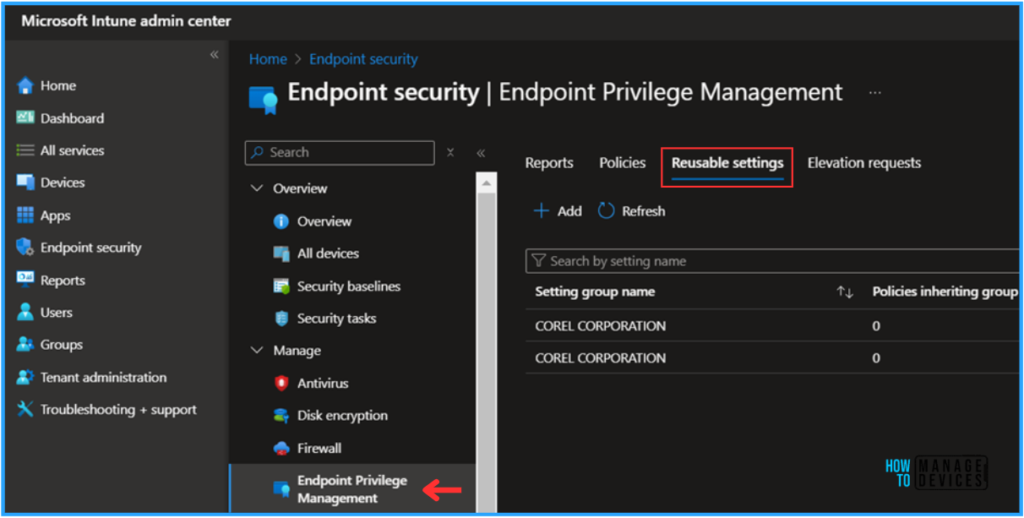Viewport: 1024px width, 518px height.
Task: Open Endpoint security breadcrumb link
Action: point(363,59)
